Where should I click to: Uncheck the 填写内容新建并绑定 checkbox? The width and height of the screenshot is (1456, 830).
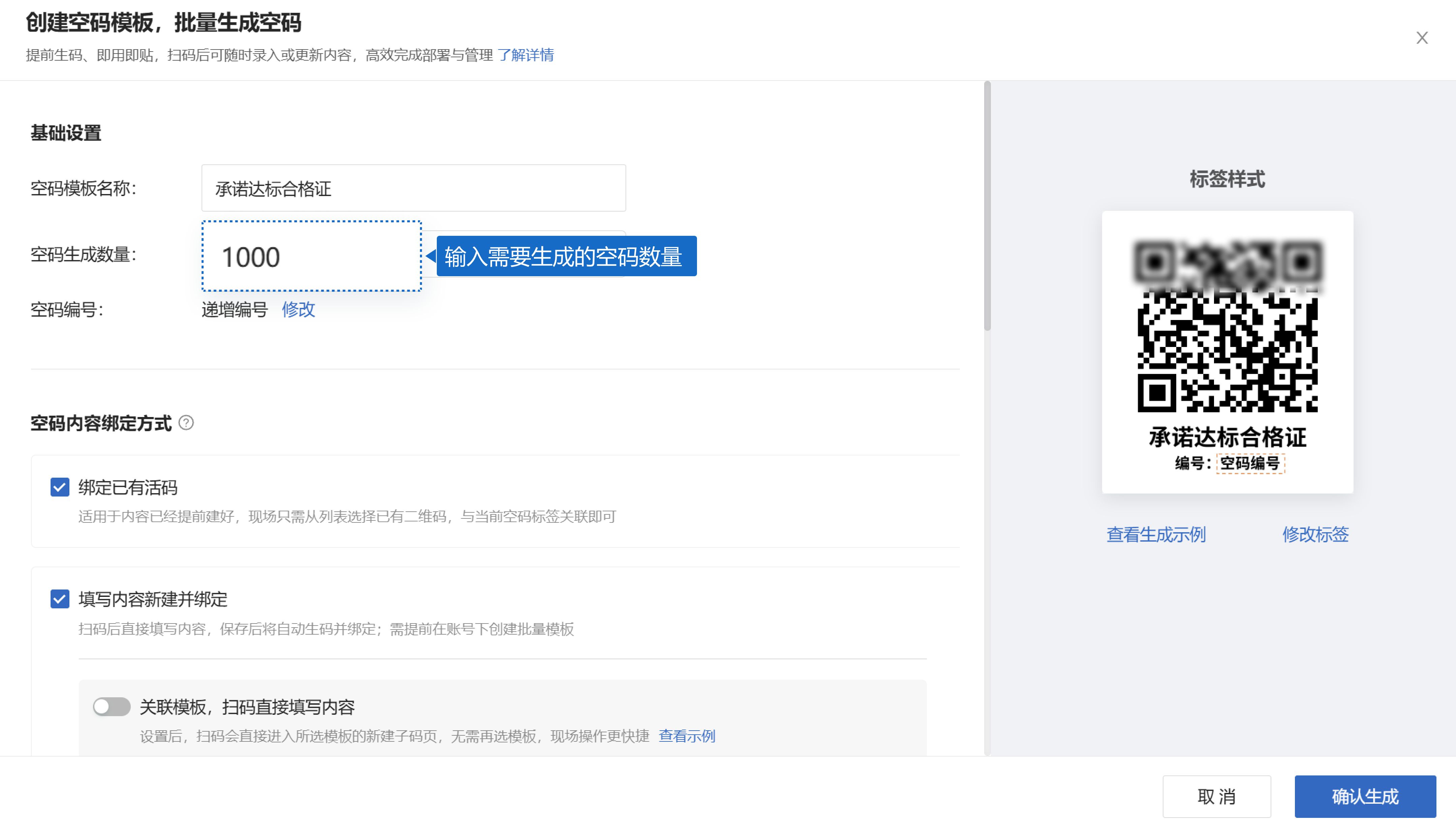point(60,599)
